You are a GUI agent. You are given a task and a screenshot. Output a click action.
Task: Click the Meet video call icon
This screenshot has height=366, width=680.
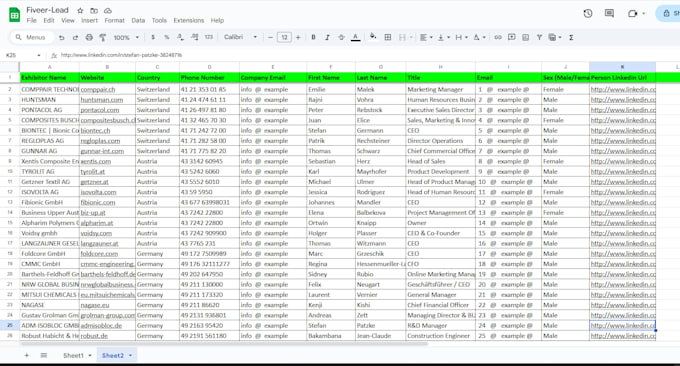[633, 13]
